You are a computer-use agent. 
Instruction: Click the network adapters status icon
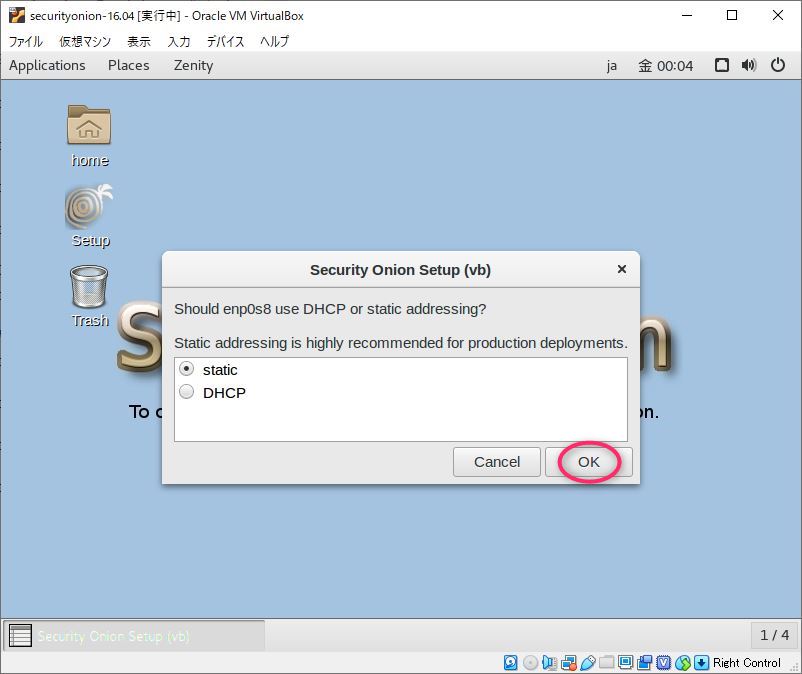[568, 663]
